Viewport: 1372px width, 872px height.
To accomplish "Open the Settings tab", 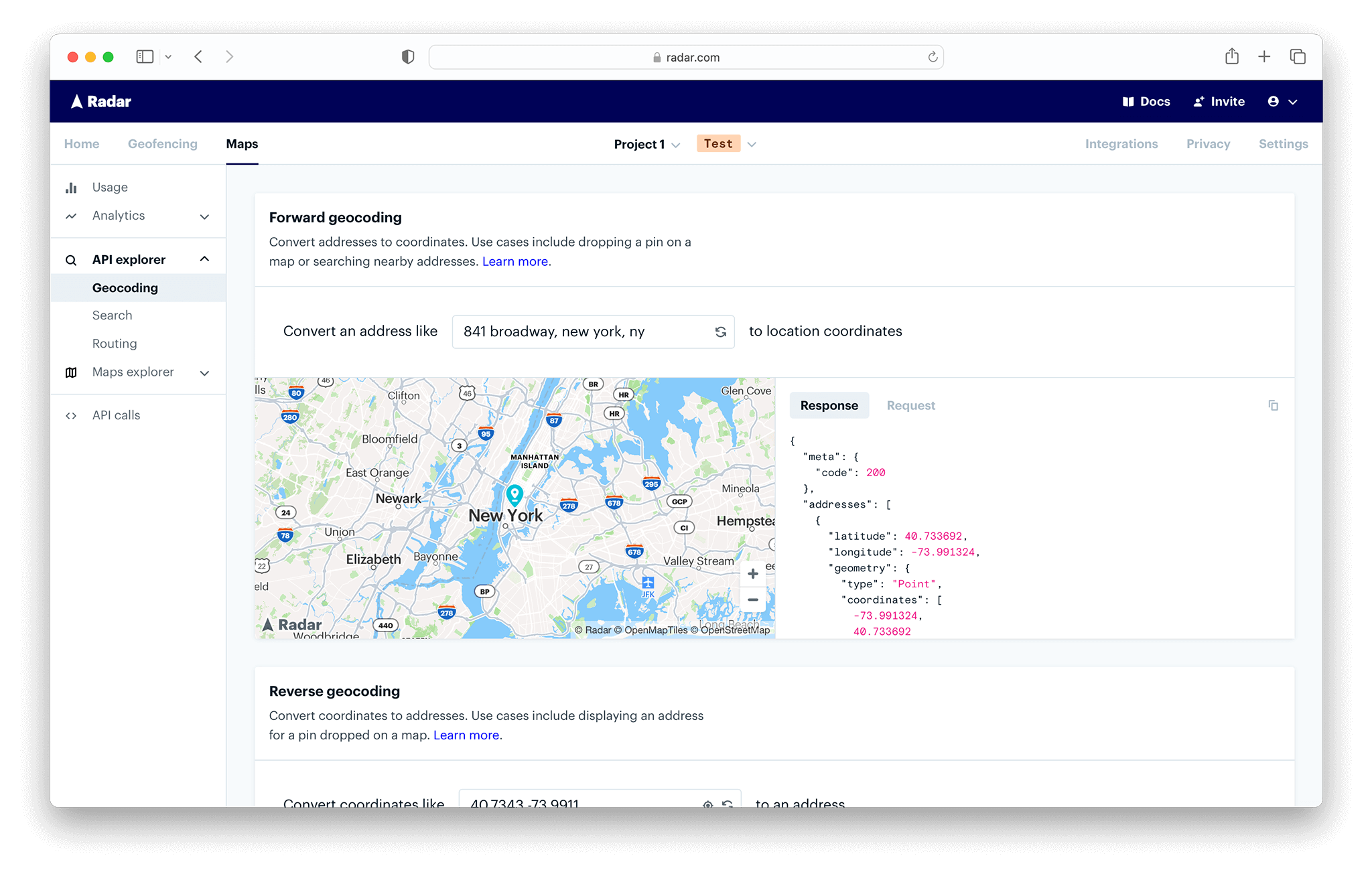I will [1283, 143].
